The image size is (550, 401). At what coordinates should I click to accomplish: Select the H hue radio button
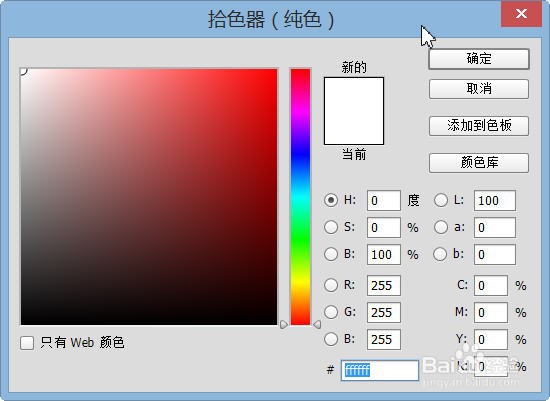pos(331,200)
